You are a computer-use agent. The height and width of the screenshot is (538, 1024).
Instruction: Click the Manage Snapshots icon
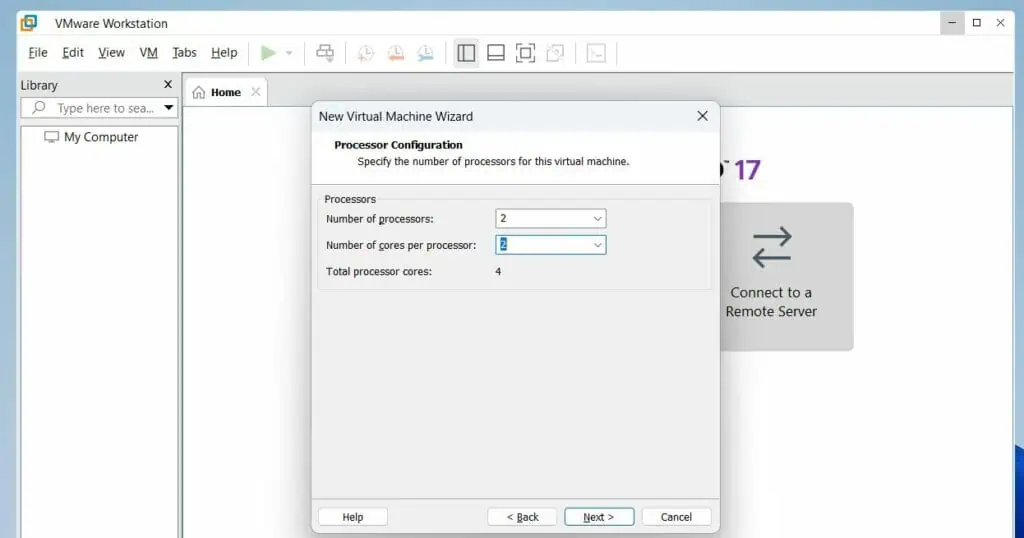(425, 53)
